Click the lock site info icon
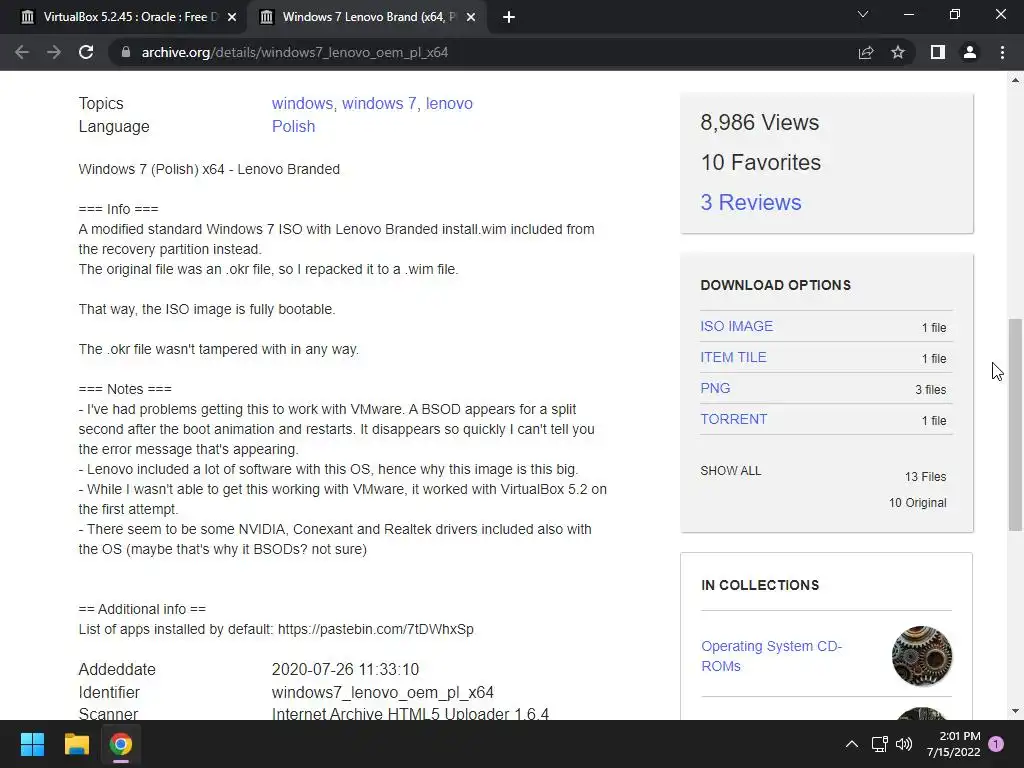The height and width of the screenshot is (768, 1024). [x=126, y=52]
